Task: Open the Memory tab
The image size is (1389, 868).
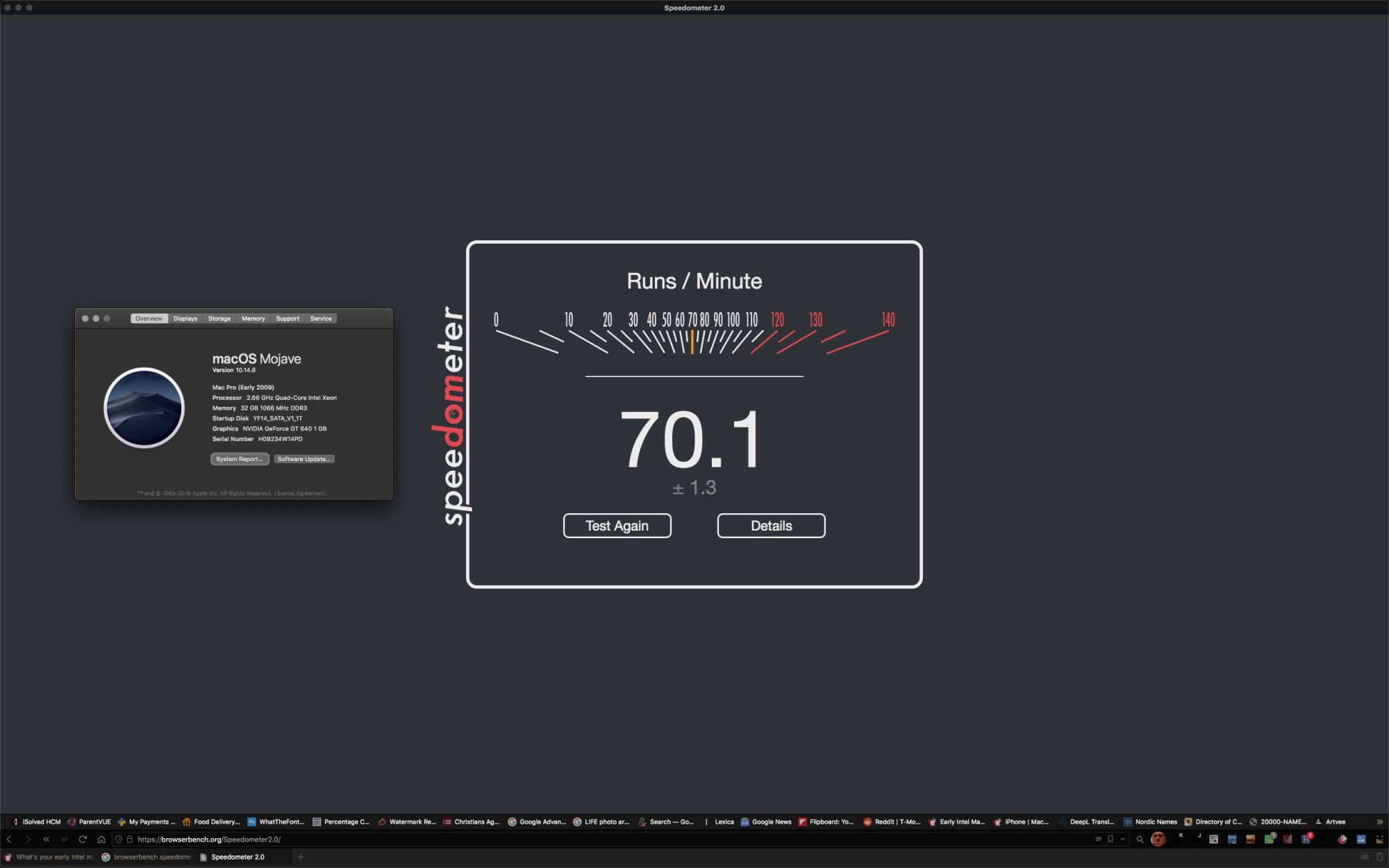Action: tap(253, 319)
